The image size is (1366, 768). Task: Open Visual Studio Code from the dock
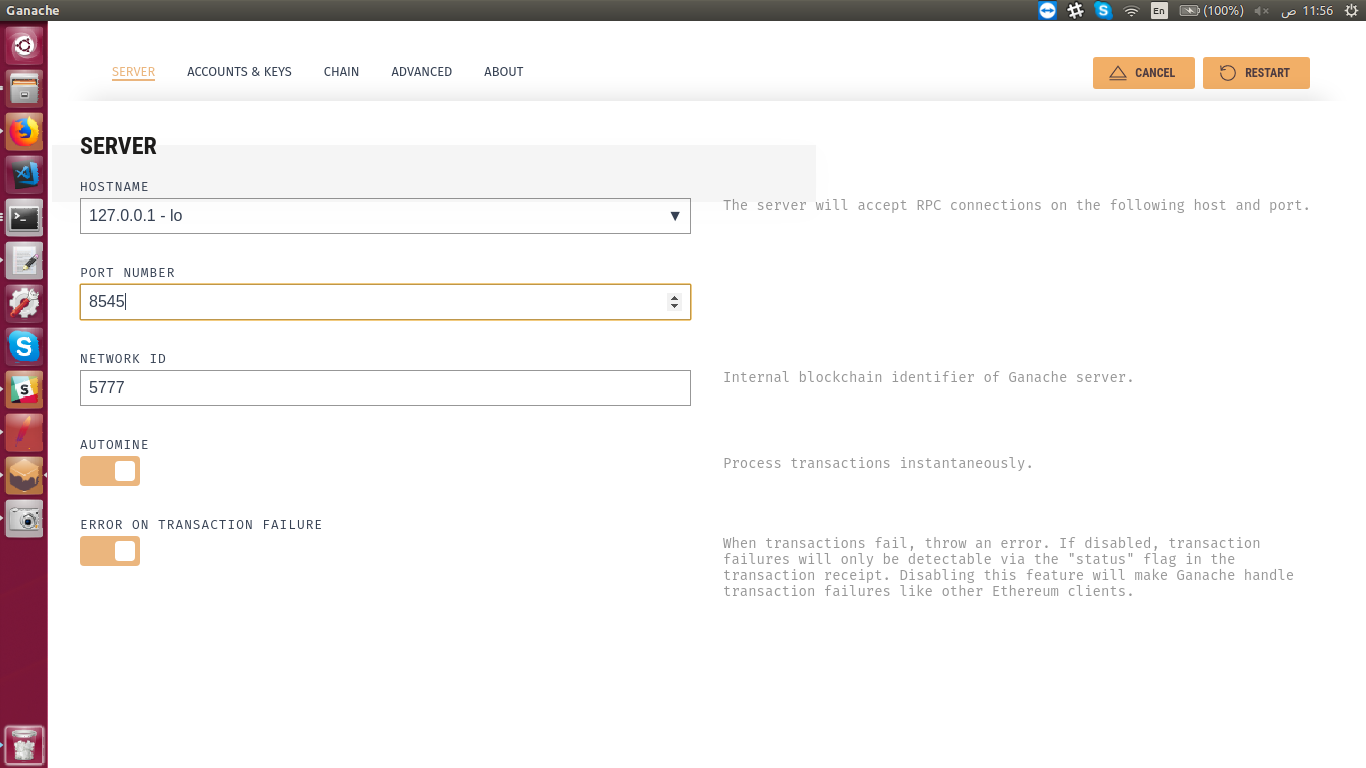(x=24, y=174)
